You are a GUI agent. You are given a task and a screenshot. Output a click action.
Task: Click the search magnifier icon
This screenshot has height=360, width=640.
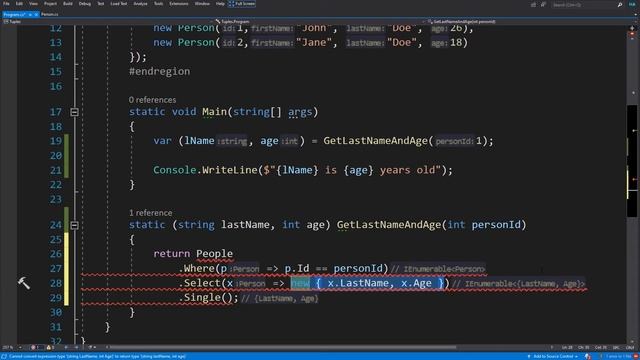coord(620,4)
